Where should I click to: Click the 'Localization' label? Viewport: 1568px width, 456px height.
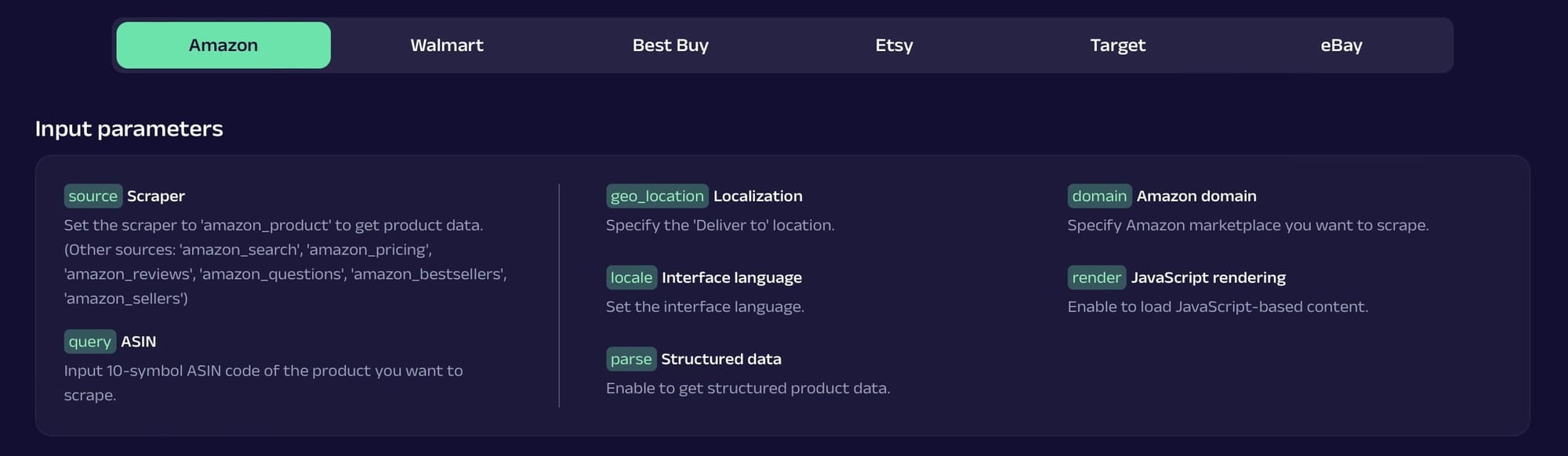coord(758,196)
